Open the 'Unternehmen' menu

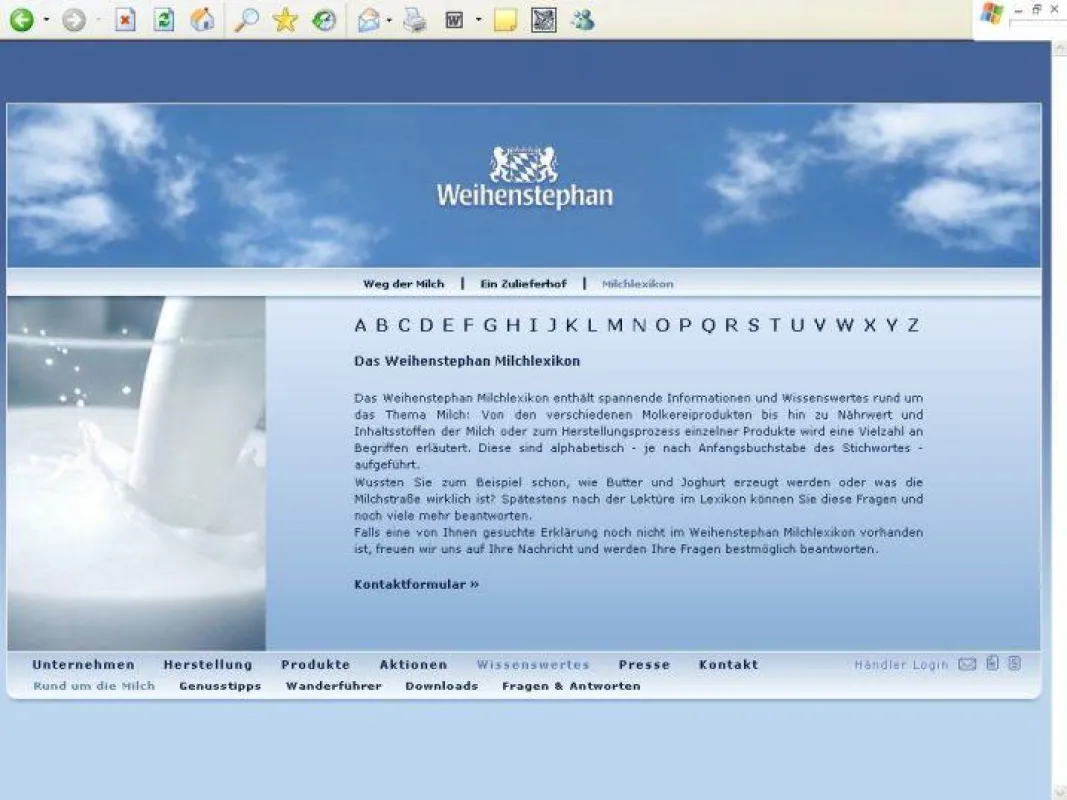pos(83,665)
